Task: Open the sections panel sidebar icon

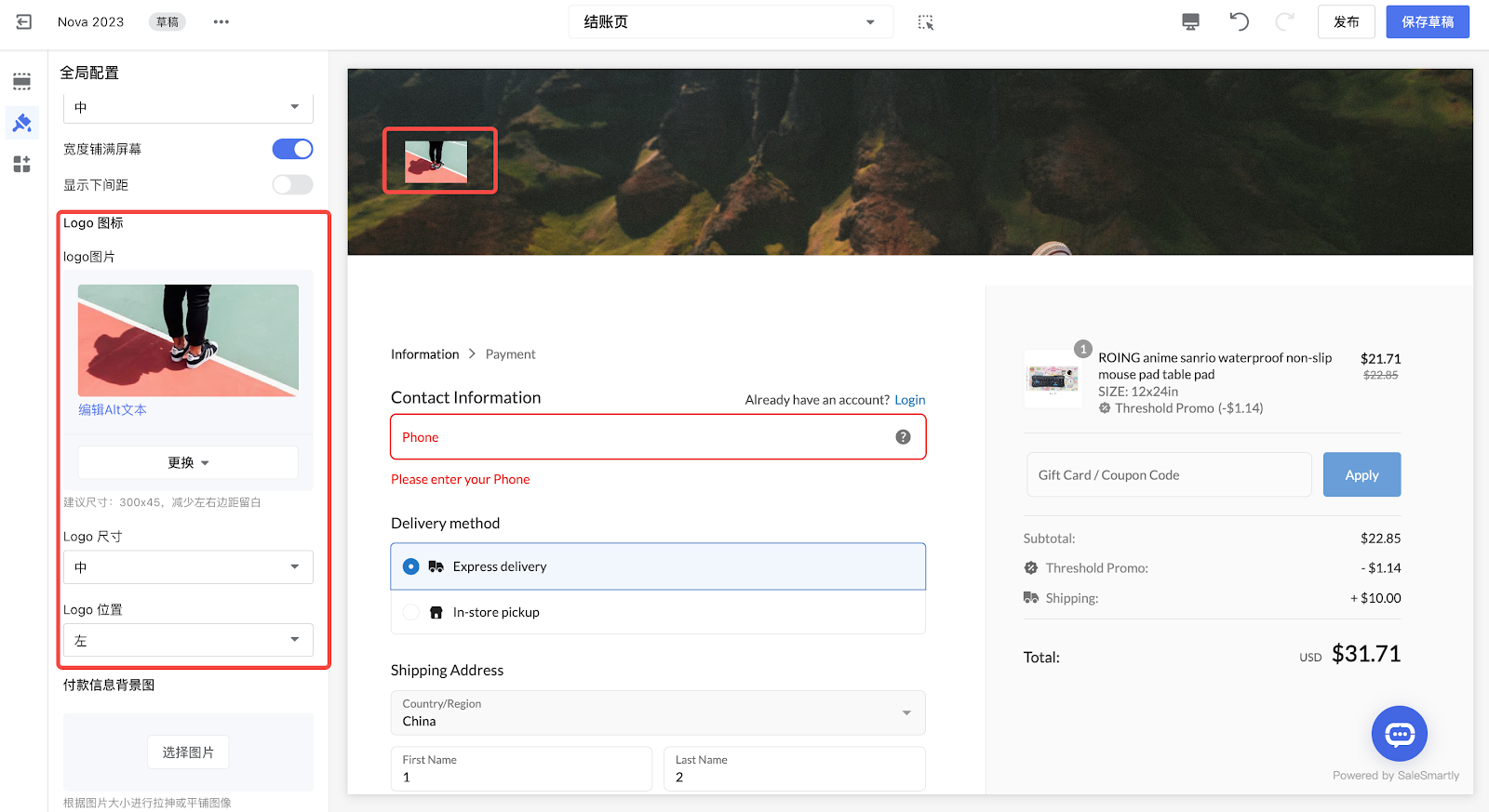Action: [x=22, y=81]
